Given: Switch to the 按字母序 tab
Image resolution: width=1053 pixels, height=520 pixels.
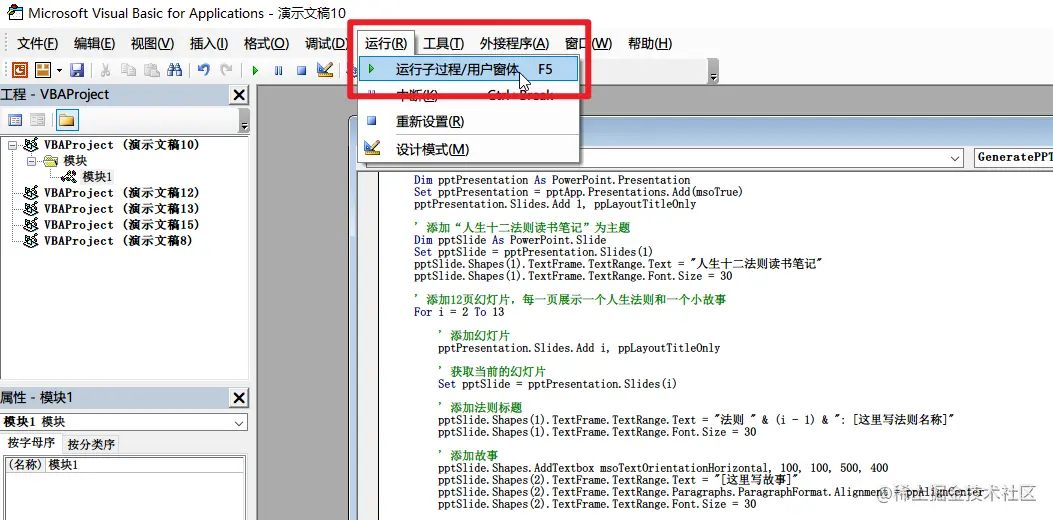Looking at the screenshot, I should pyautogui.click(x=31, y=443).
